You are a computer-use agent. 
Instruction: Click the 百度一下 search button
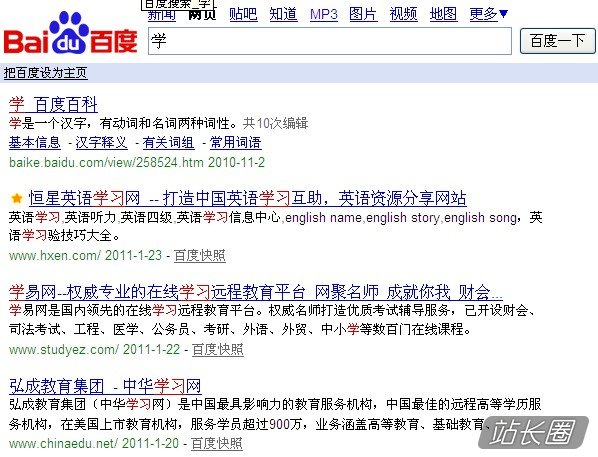pyautogui.click(x=558, y=41)
